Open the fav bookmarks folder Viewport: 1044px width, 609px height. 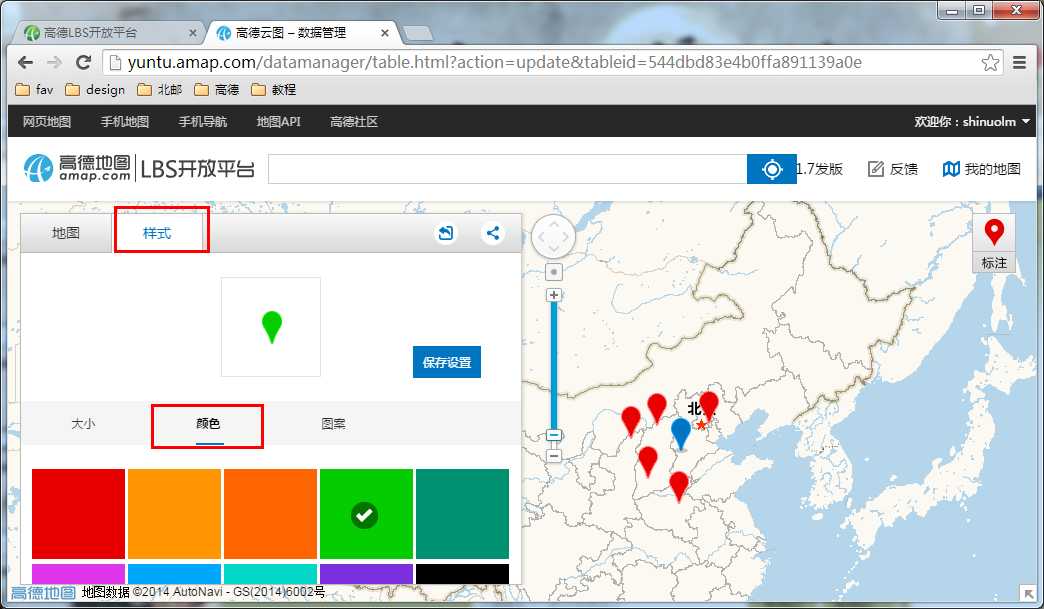(x=35, y=89)
